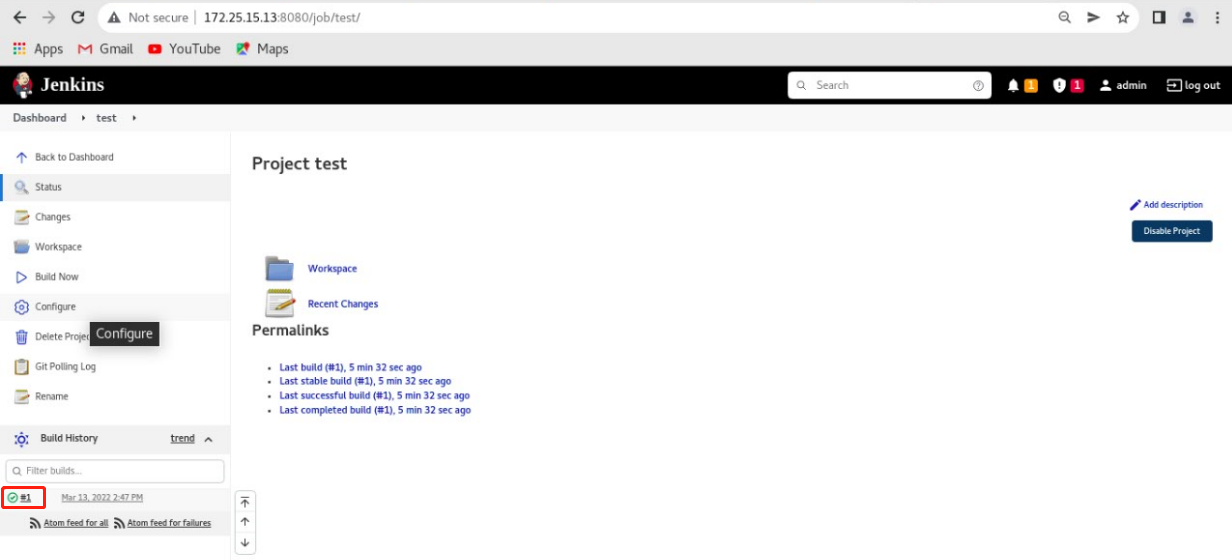
Task: Collapse the Build History chevron
Action: [208, 439]
